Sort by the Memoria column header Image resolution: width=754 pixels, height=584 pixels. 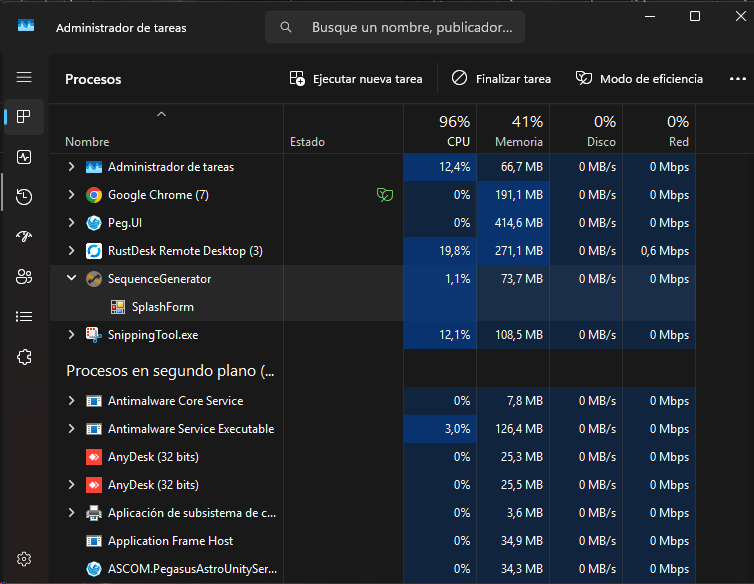(513, 130)
